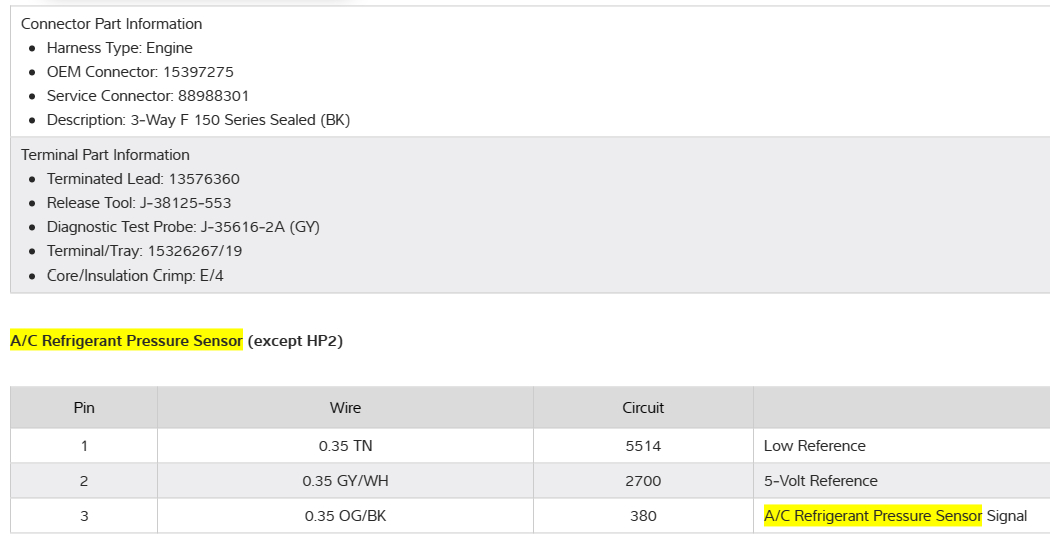The height and width of the screenshot is (540, 1050).
Task: Click the Low Reference cell
Action: (x=814, y=446)
